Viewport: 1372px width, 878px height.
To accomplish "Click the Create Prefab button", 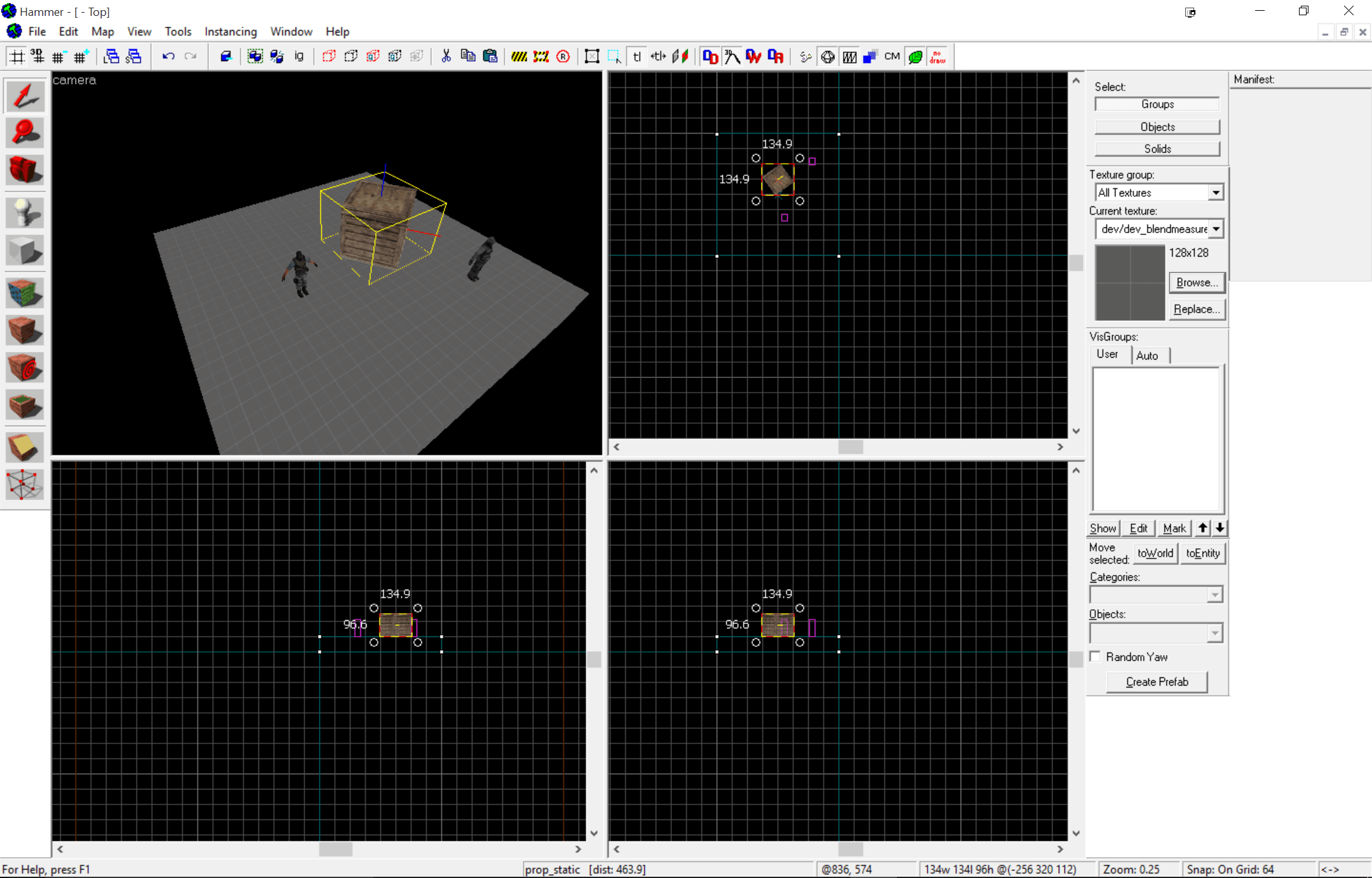I will 1157,682.
